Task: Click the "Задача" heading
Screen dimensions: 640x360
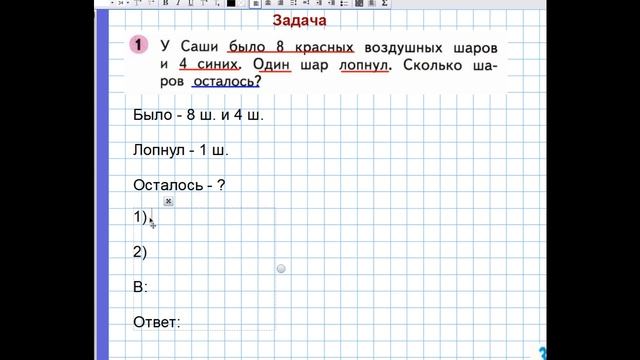Action: [300, 20]
